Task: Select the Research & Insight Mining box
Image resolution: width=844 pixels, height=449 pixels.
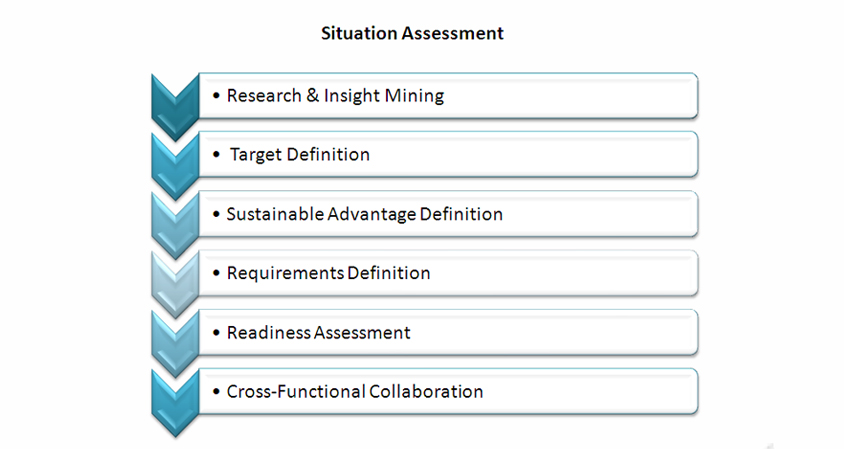Action: [x=448, y=96]
